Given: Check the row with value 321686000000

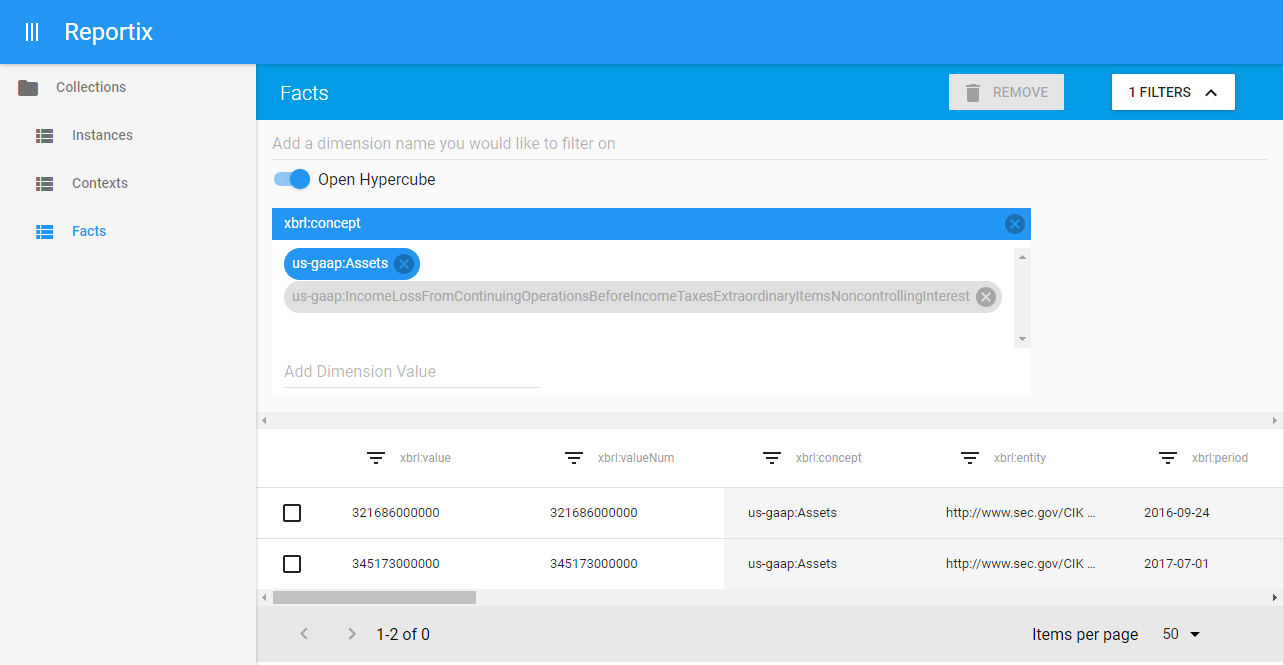Looking at the screenshot, I should click(x=292, y=513).
